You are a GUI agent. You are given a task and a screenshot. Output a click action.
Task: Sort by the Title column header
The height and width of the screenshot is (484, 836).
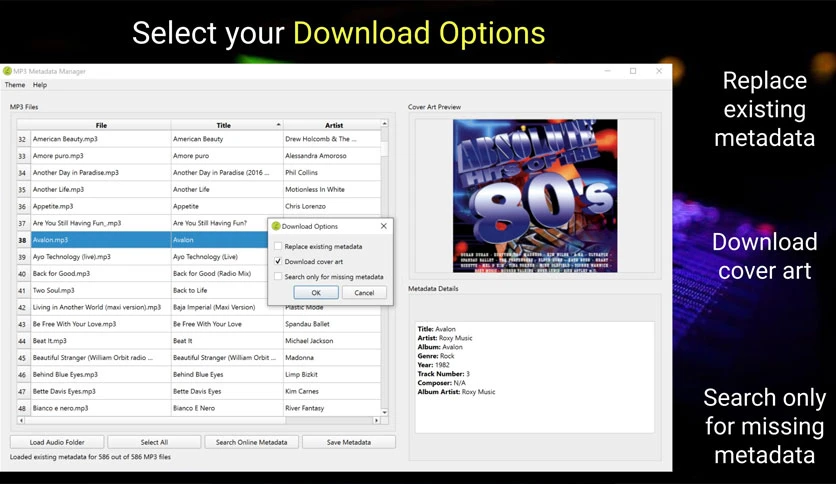pos(223,125)
